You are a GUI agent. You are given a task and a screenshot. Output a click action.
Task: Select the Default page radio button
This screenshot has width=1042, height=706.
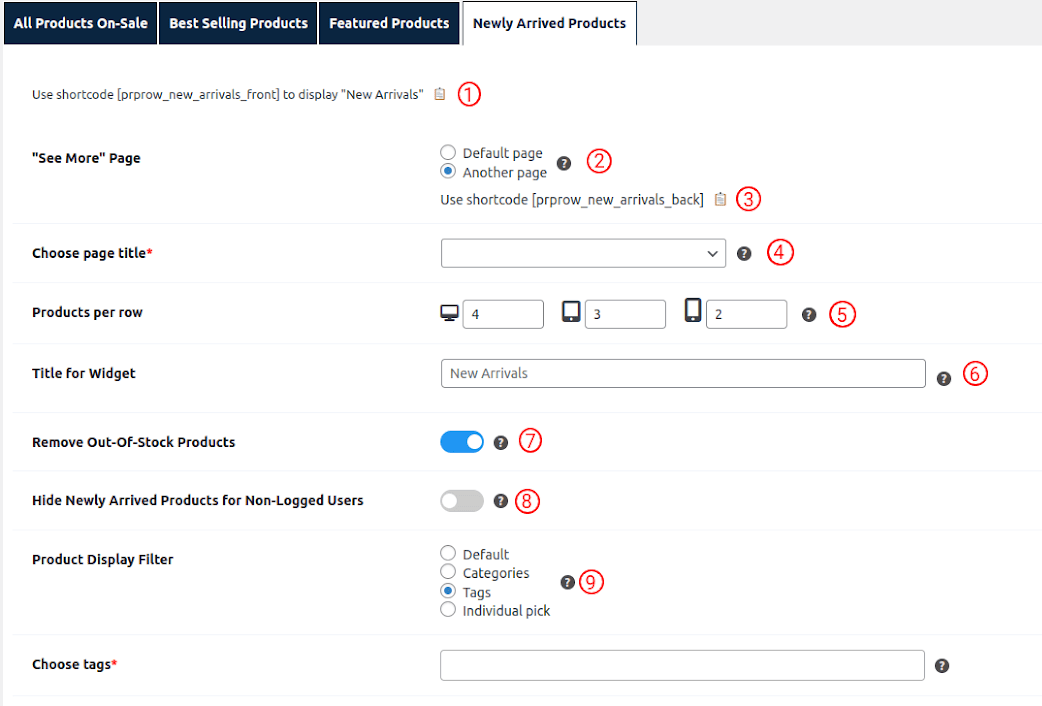449,152
